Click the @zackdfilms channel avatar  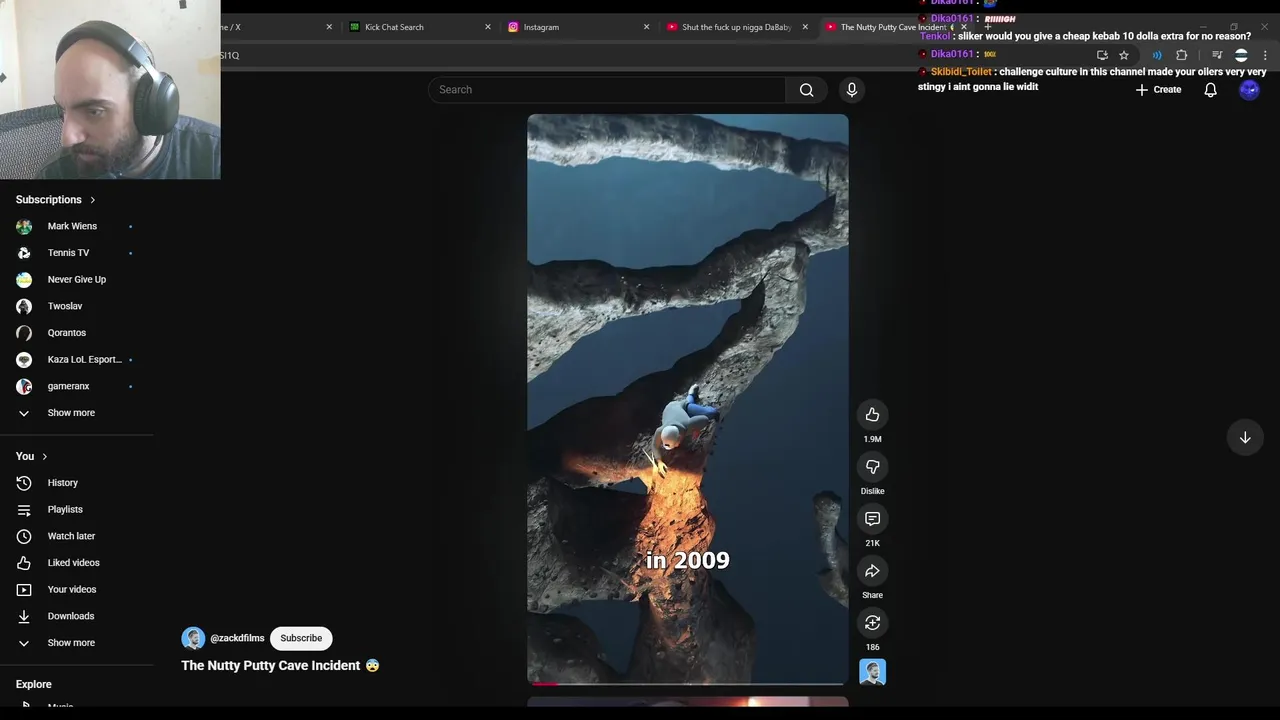193,638
